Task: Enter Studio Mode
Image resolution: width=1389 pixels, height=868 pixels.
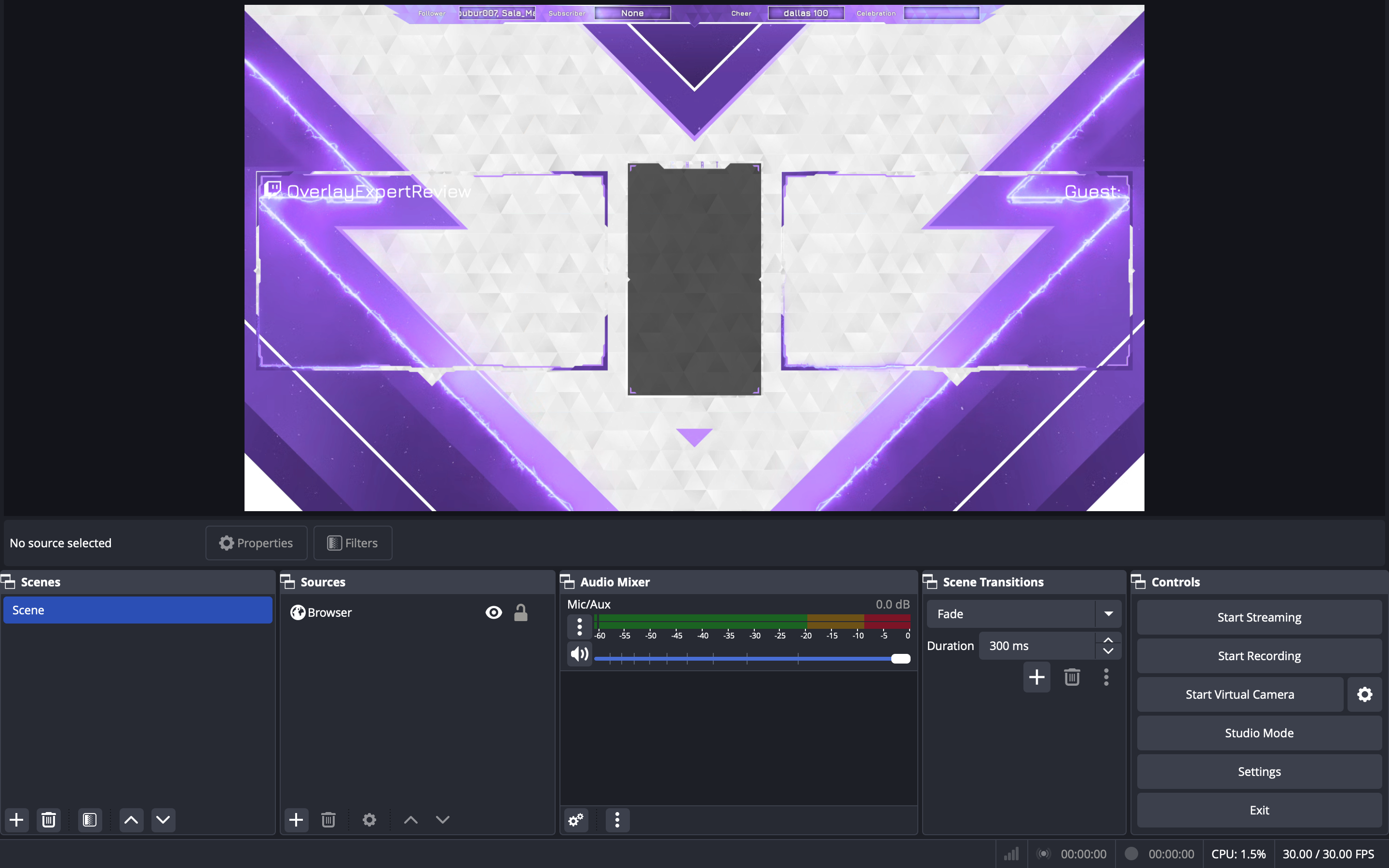Action: (x=1259, y=733)
